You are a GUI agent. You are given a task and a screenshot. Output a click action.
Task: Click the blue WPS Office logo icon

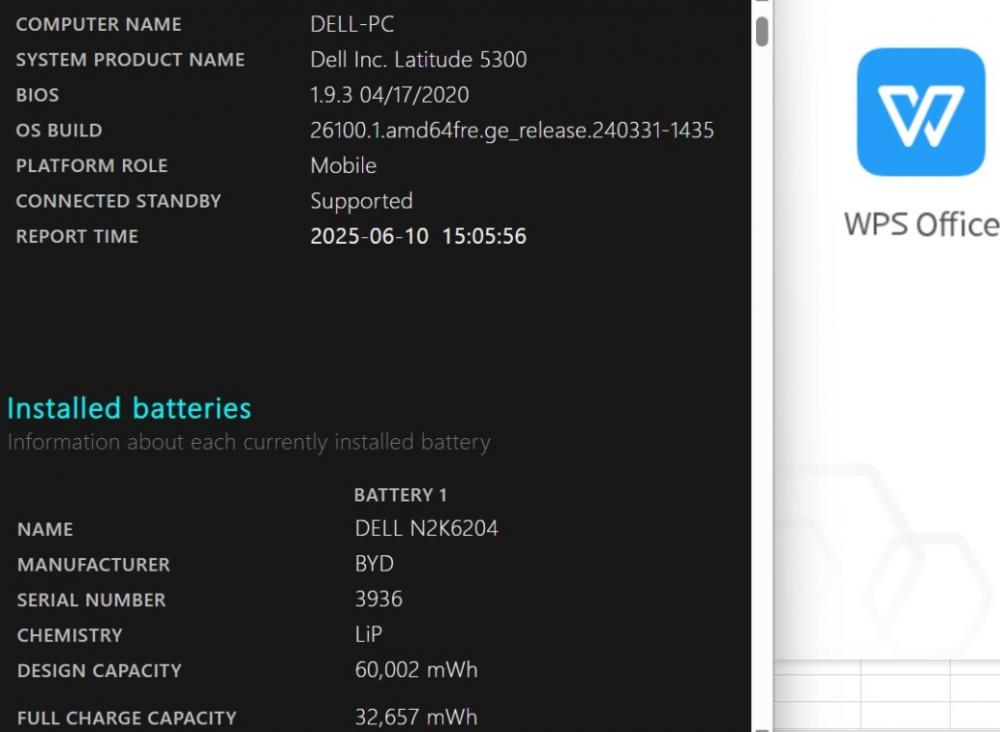[x=921, y=112]
